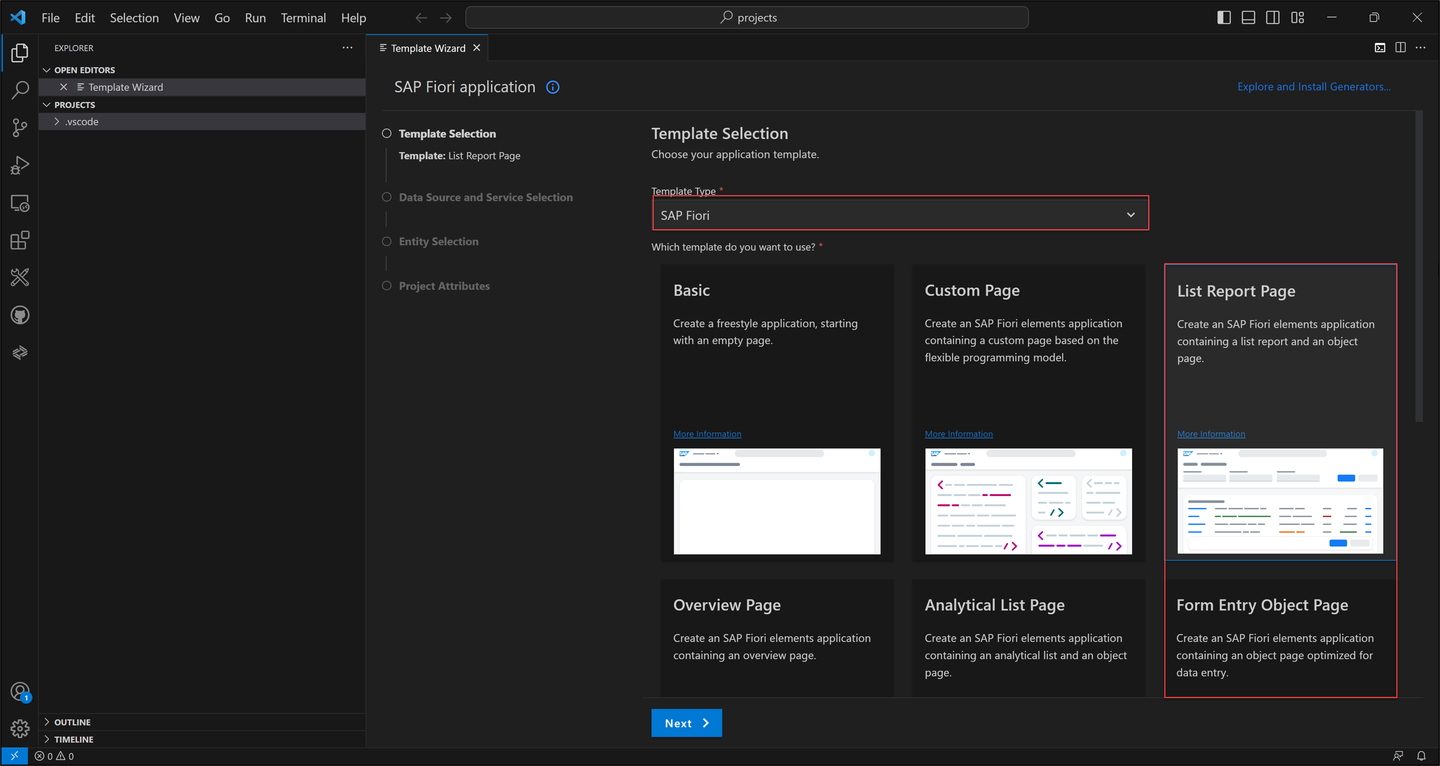The image size is (1440, 766).
Task: Open the Go menu
Action: point(222,18)
